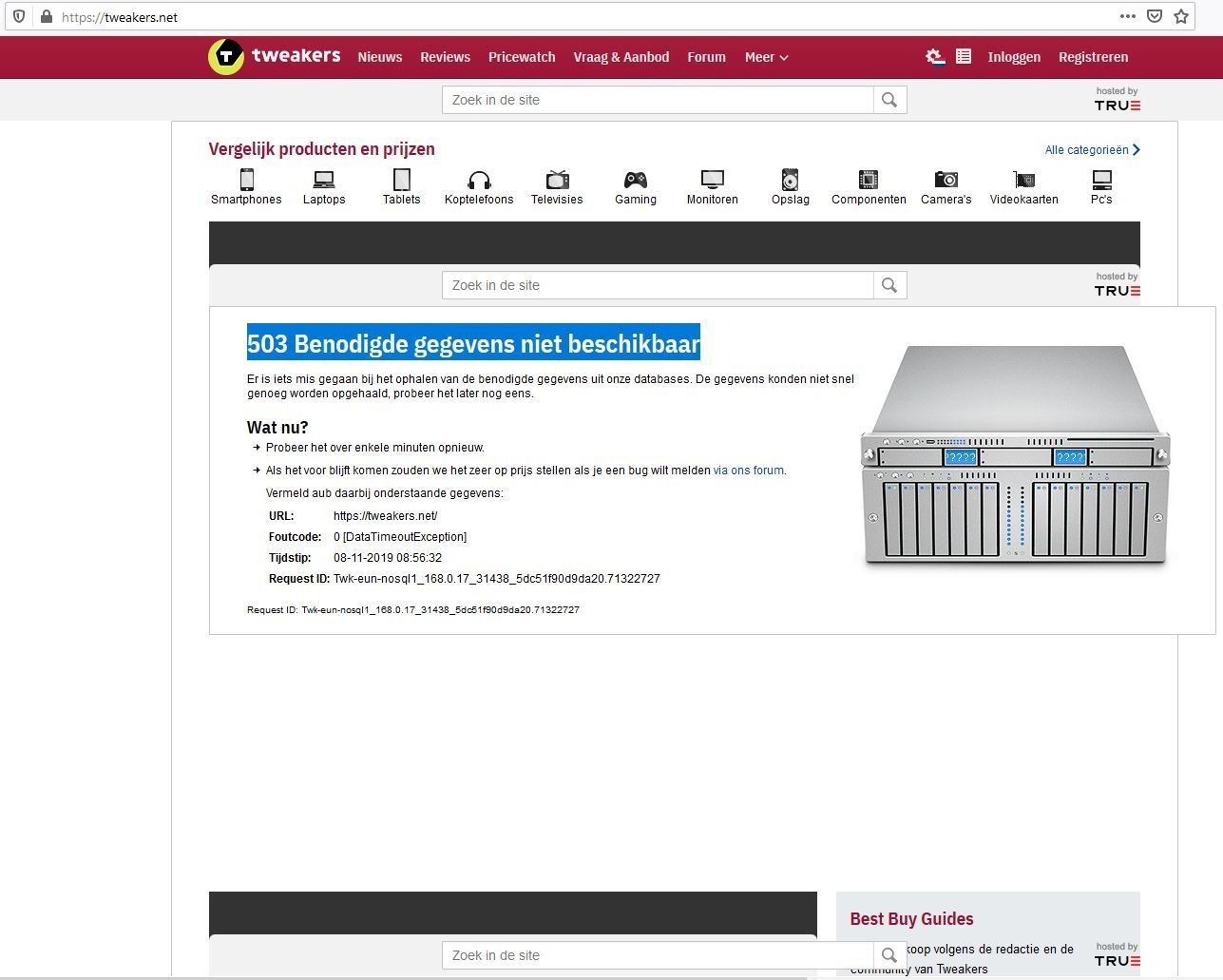Viewport: 1223px width, 980px height.
Task: Focus the search field directly below the navigation bar
Action: [658, 100]
